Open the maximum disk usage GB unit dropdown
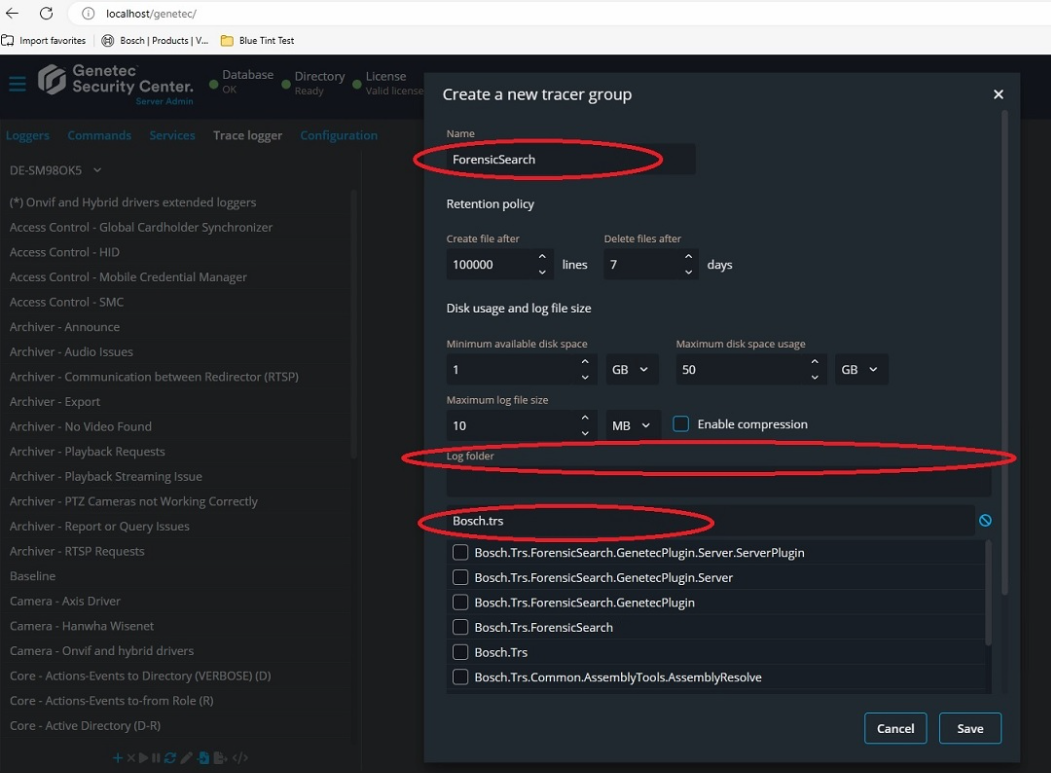This screenshot has width=1051, height=773. pos(861,369)
